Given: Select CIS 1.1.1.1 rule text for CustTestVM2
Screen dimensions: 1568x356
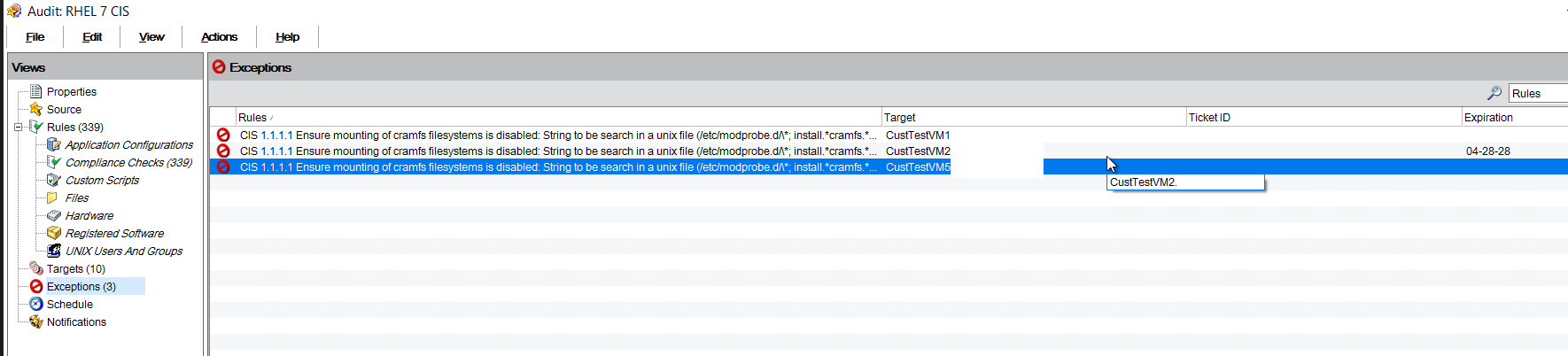Looking at the screenshot, I should point(558,151).
